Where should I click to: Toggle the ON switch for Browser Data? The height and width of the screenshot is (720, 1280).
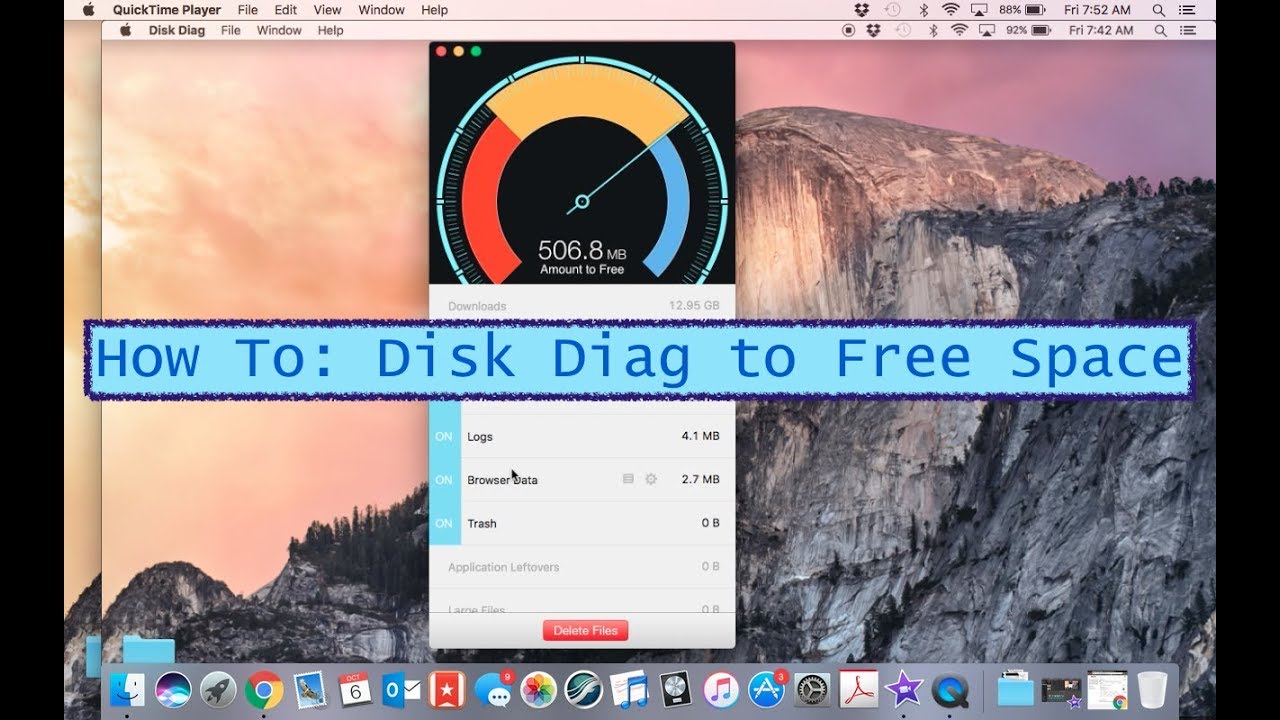(444, 480)
